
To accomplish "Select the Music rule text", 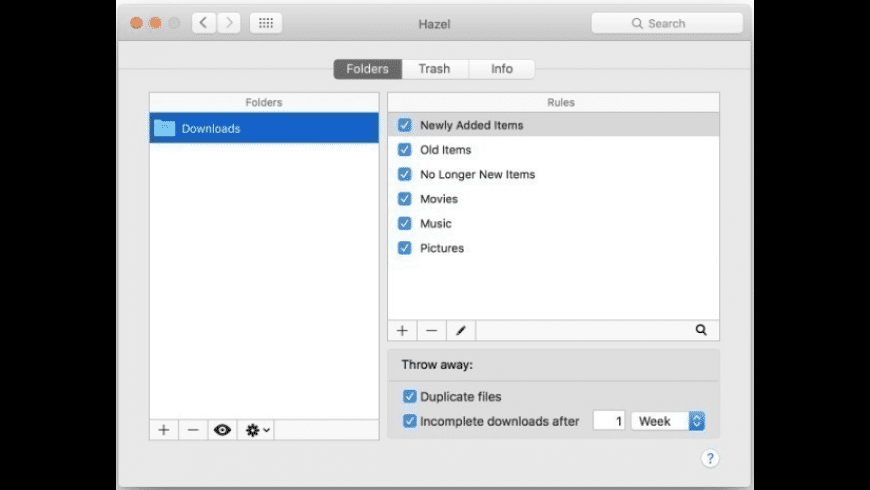I will click(x=436, y=224).
